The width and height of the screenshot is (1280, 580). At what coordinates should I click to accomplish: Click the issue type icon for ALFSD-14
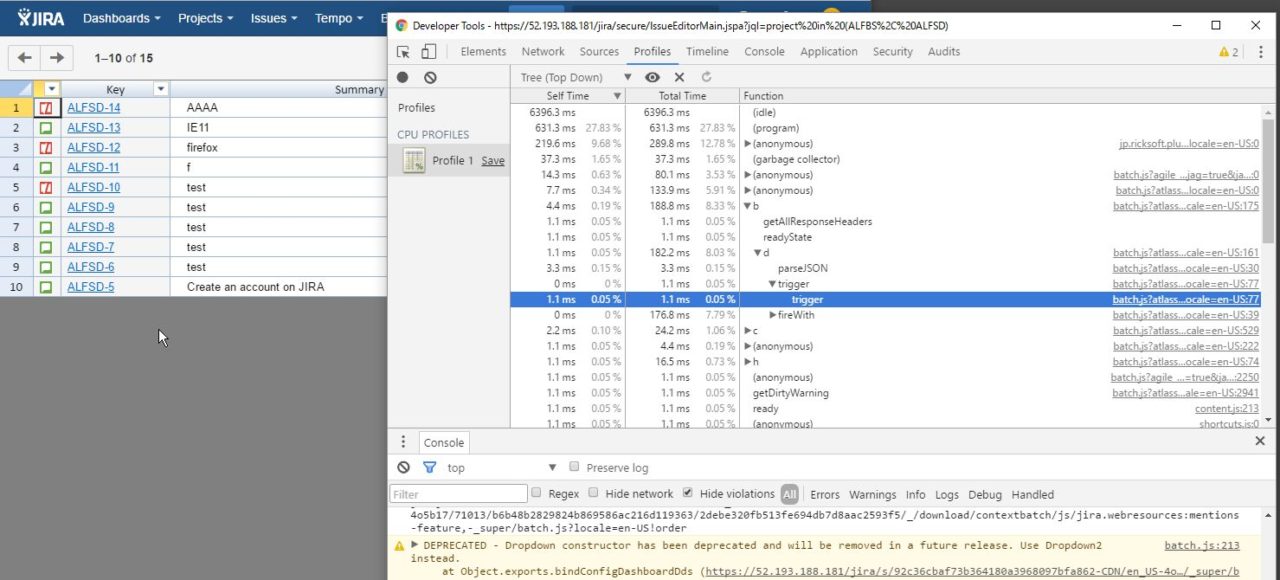point(46,108)
